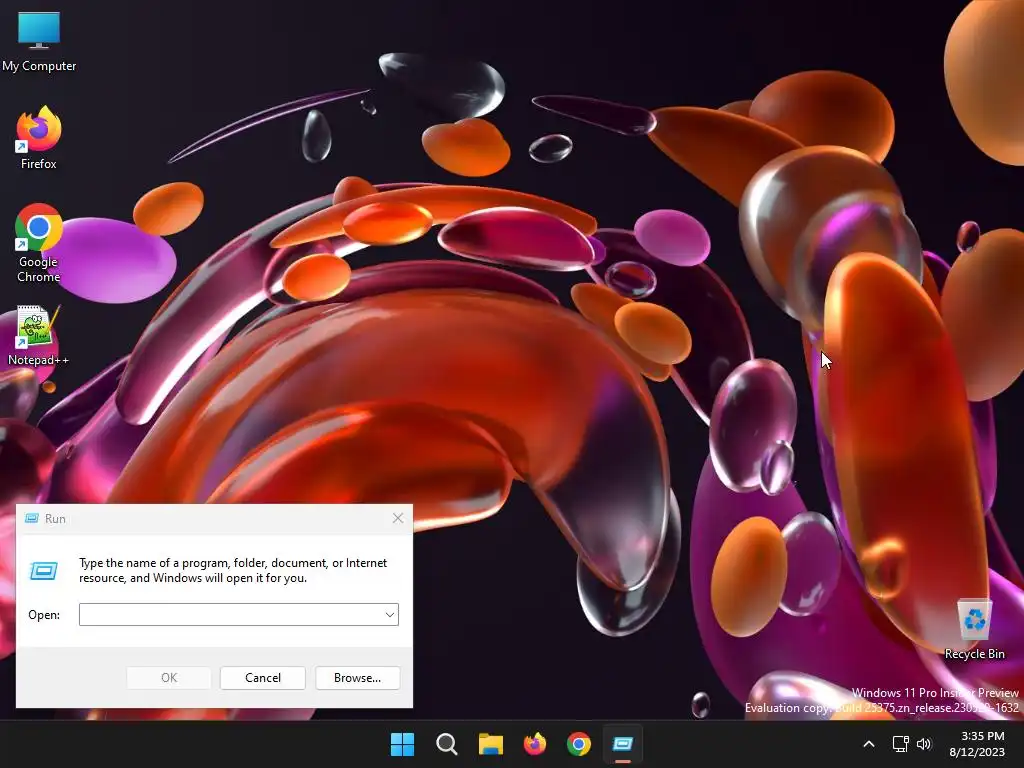Open the Windows Start menu
Viewport: 1024px width, 768px height.
click(x=402, y=744)
